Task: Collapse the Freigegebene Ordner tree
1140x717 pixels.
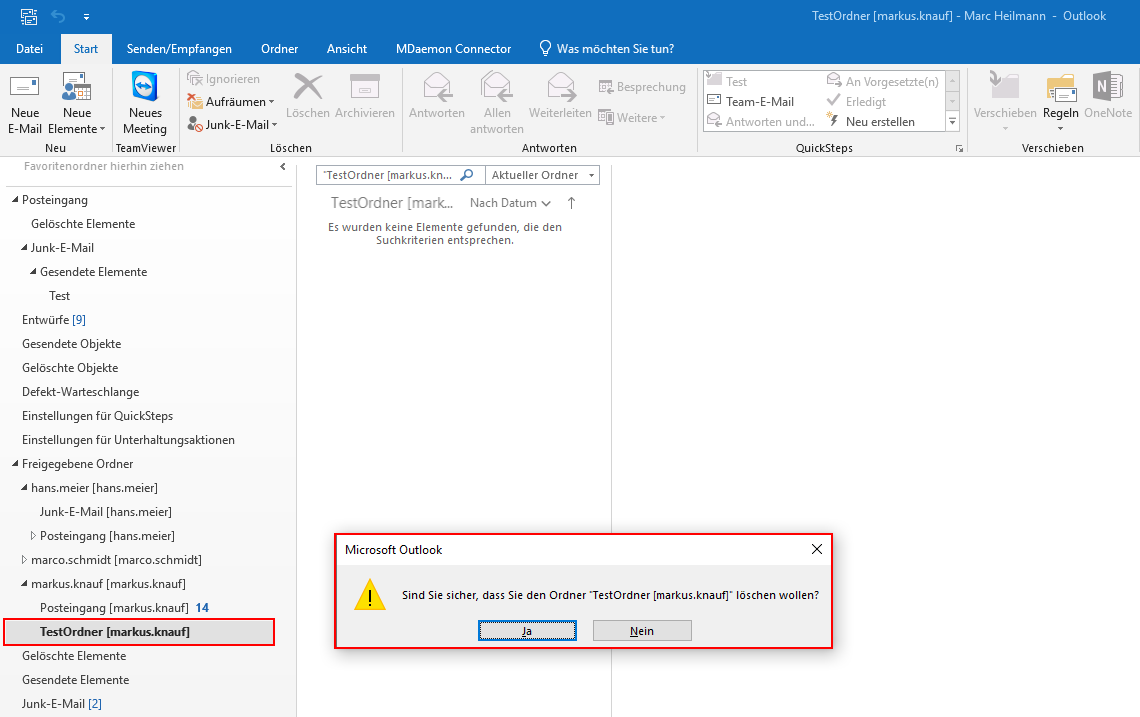Action: (15, 464)
